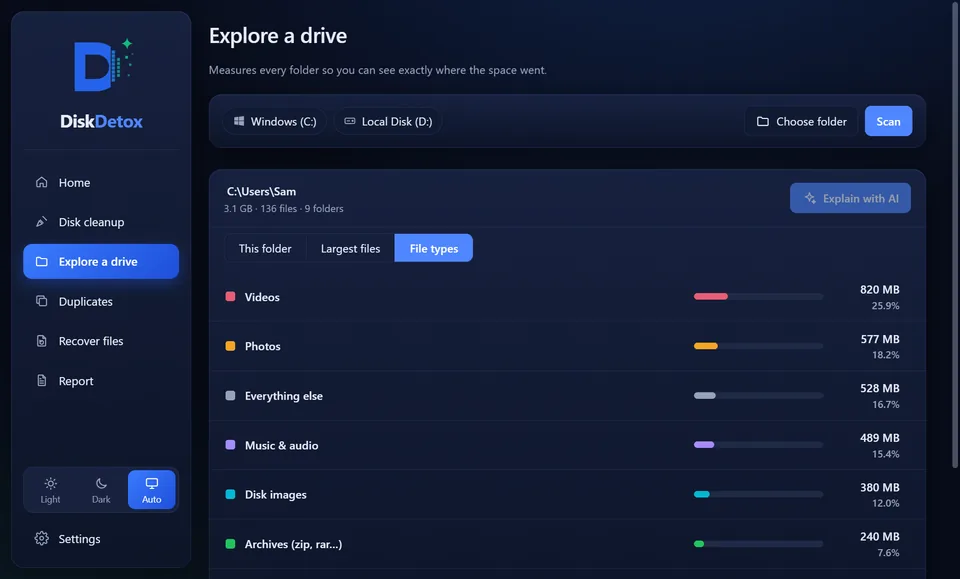Click the teal Disk images swatch

point(230,494)
